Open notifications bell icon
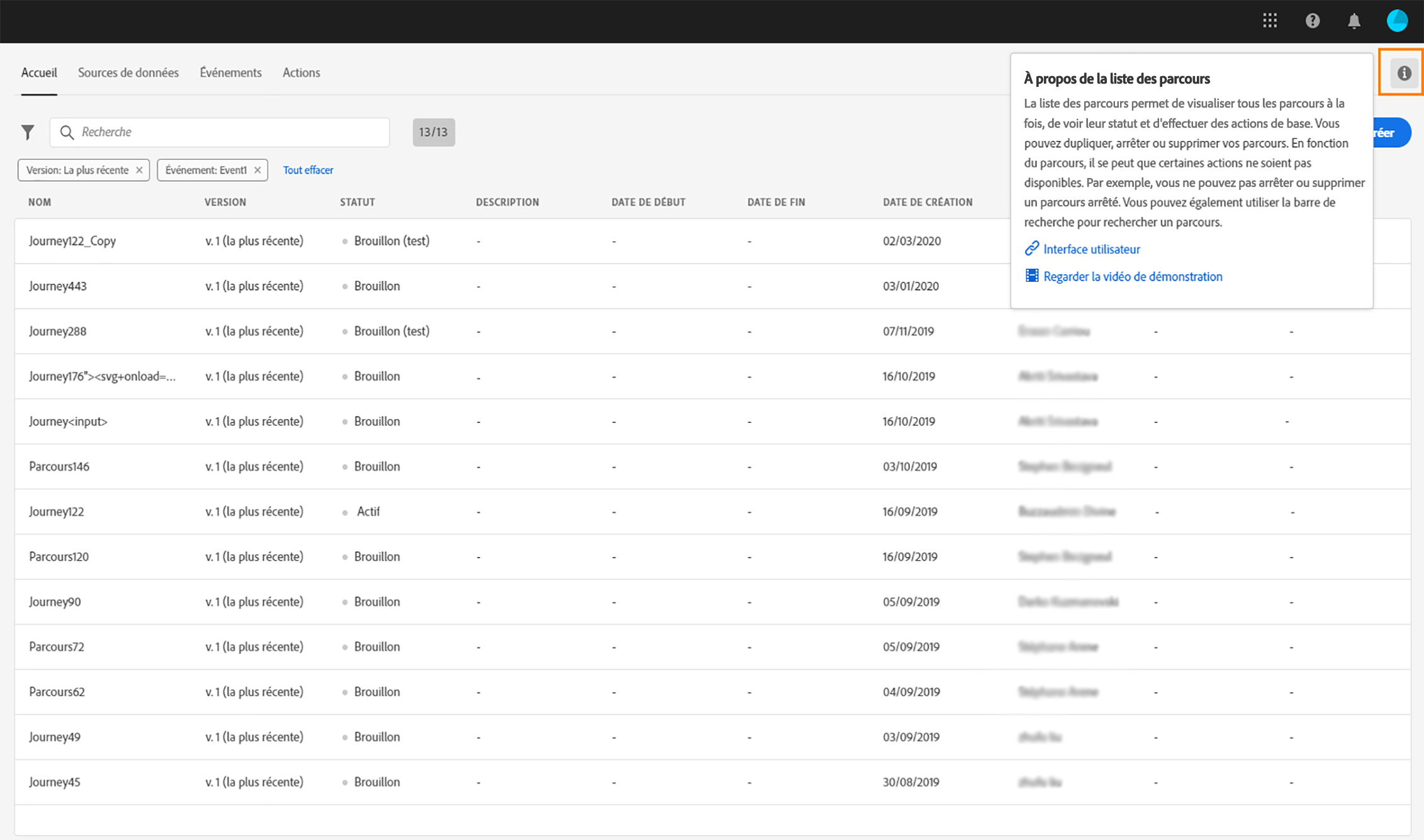Image resolution: width=1424 pixels, height=840 pixels. [x=1354, y=21]
